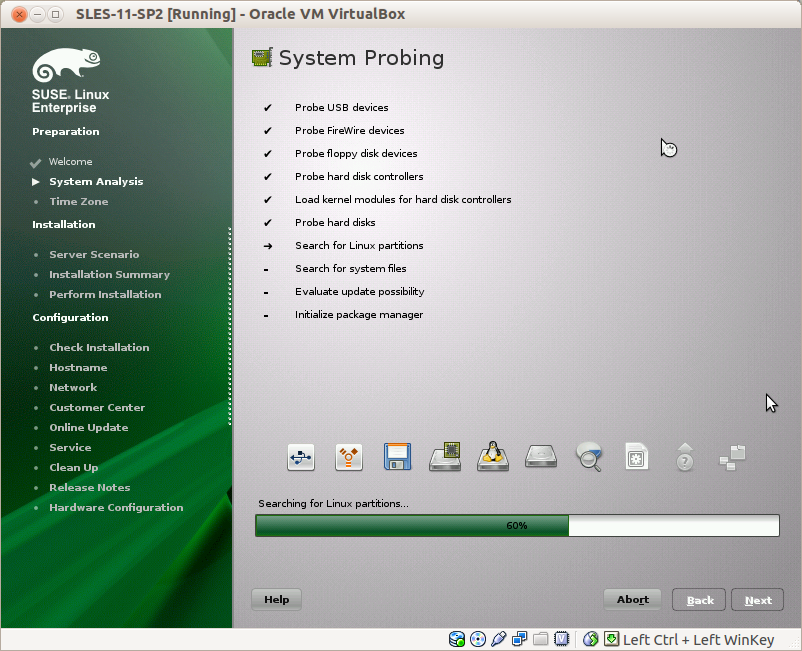802x651 pixels.
Task: Click the Installation section heading
Action: pos(64,225)
